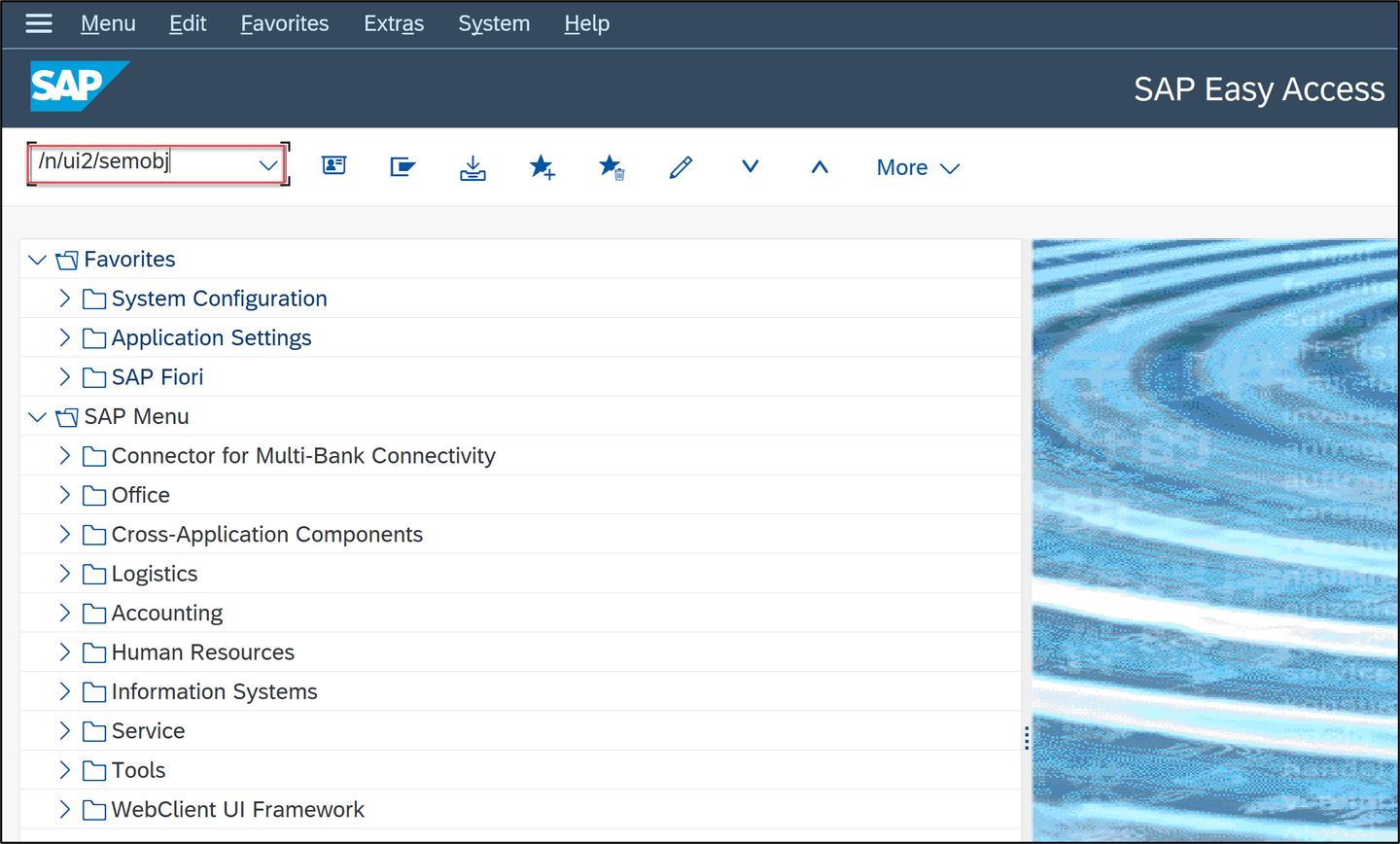Open the User Menu toolbar icon

tap(333, 165)
